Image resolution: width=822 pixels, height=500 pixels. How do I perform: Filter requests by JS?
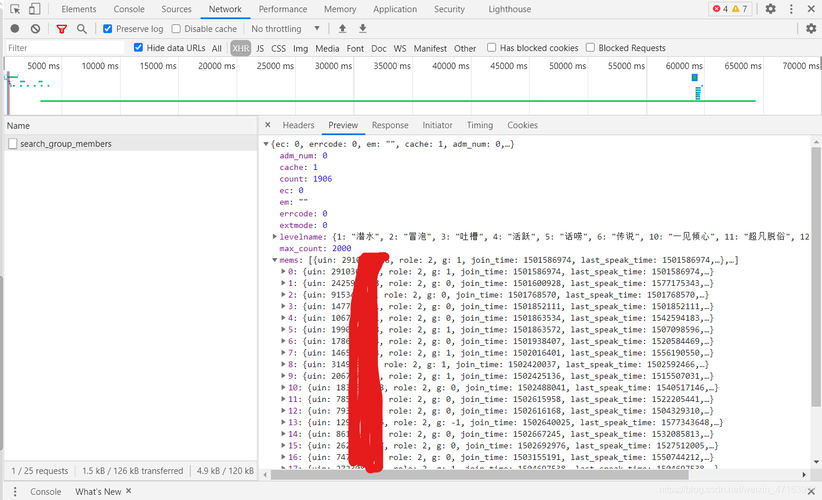pos(260,48)
